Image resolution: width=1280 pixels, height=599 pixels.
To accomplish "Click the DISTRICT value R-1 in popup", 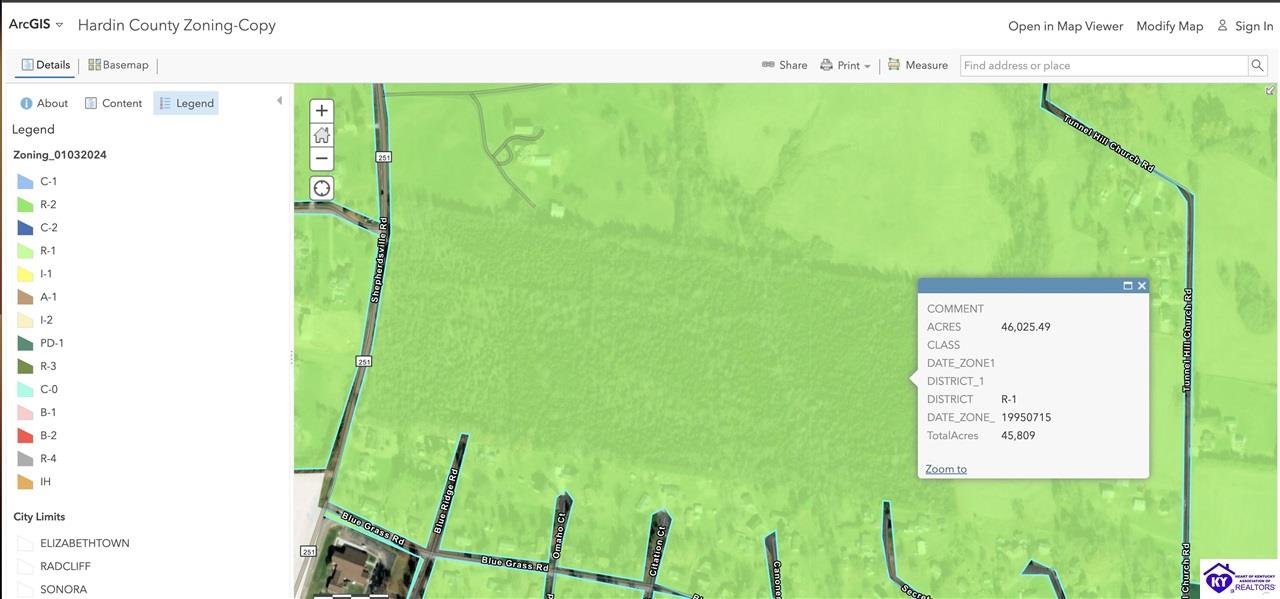I will 1010,399.
